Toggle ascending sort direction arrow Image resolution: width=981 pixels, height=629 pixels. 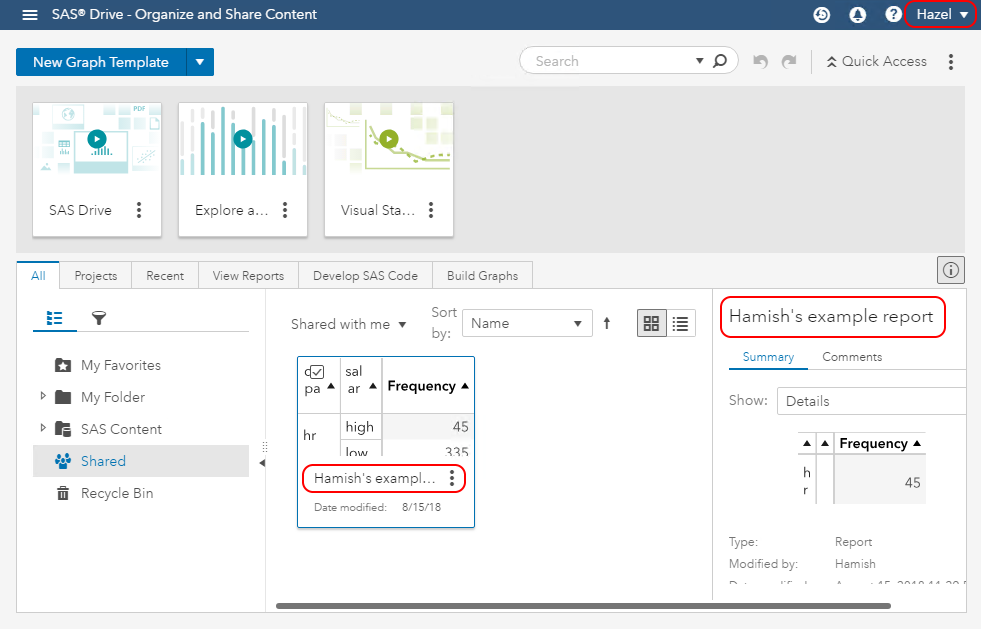606,324
